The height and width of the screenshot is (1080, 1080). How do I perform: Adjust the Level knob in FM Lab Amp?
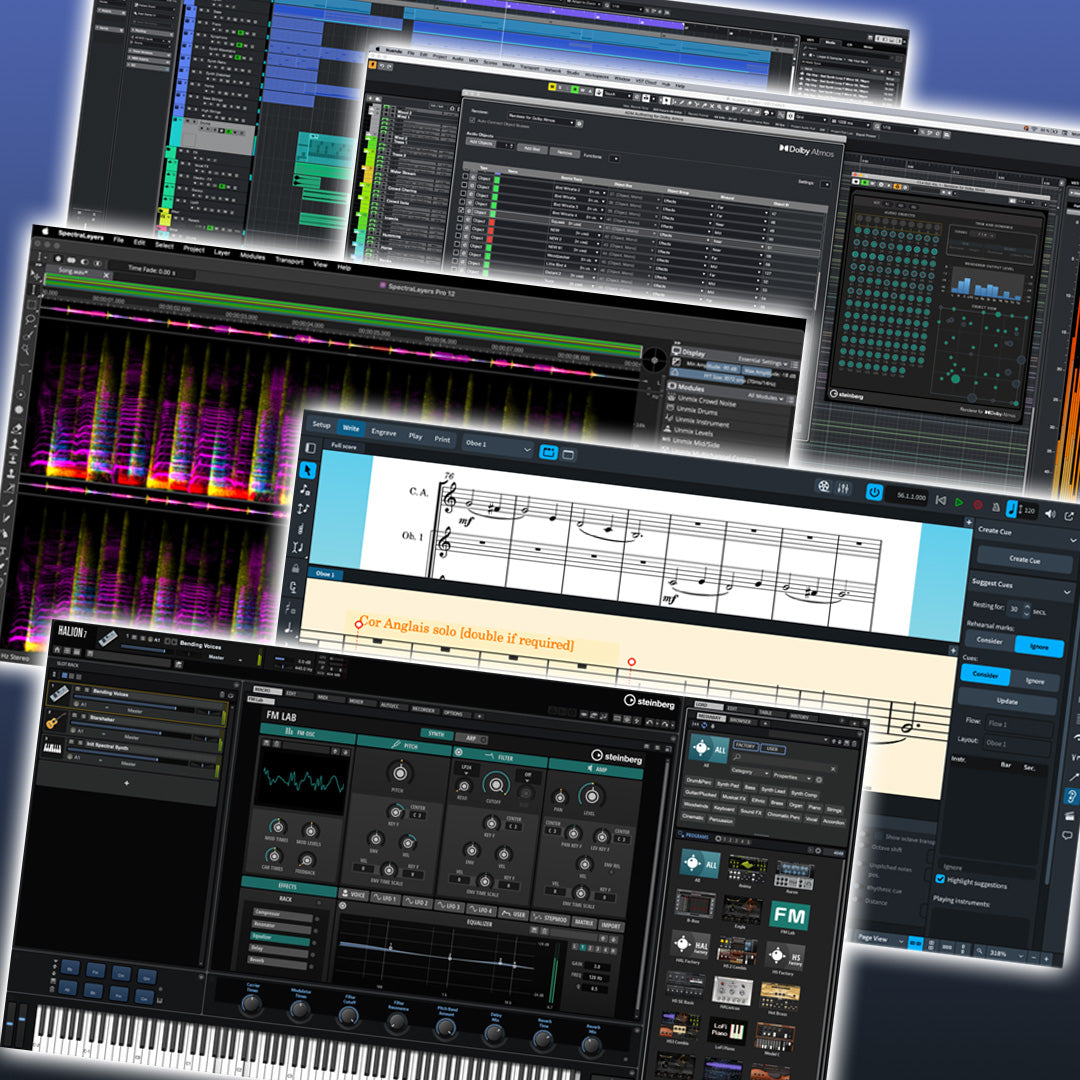pos(591,796)
